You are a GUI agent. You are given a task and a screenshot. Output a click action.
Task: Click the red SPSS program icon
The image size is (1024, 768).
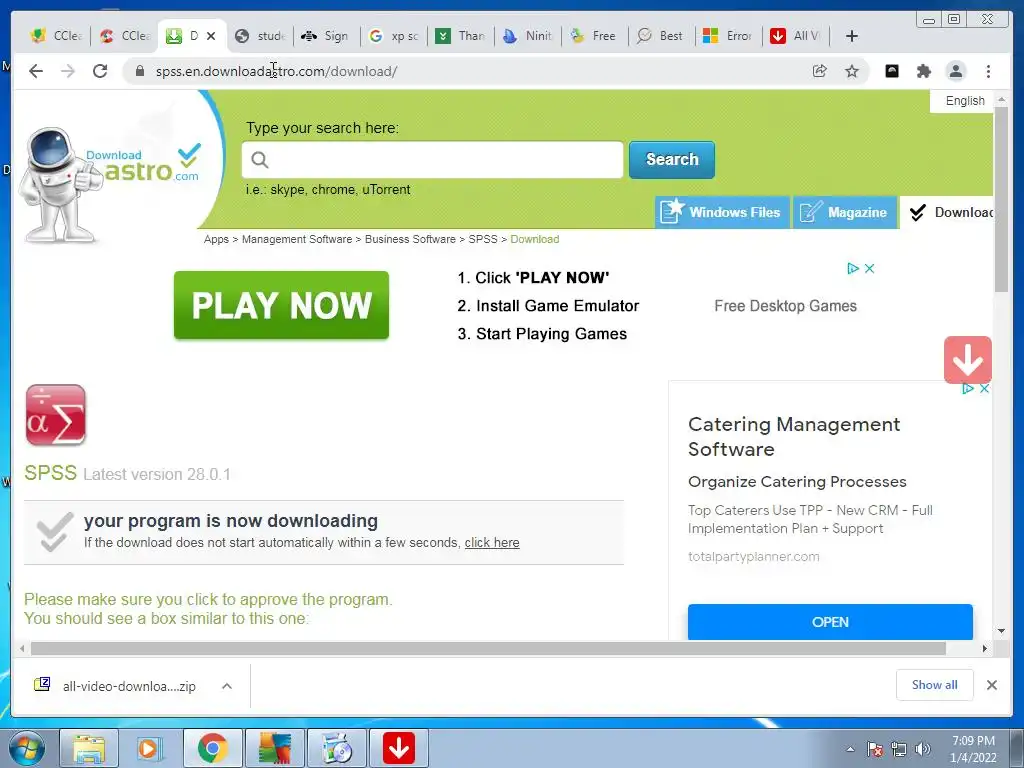56,415
